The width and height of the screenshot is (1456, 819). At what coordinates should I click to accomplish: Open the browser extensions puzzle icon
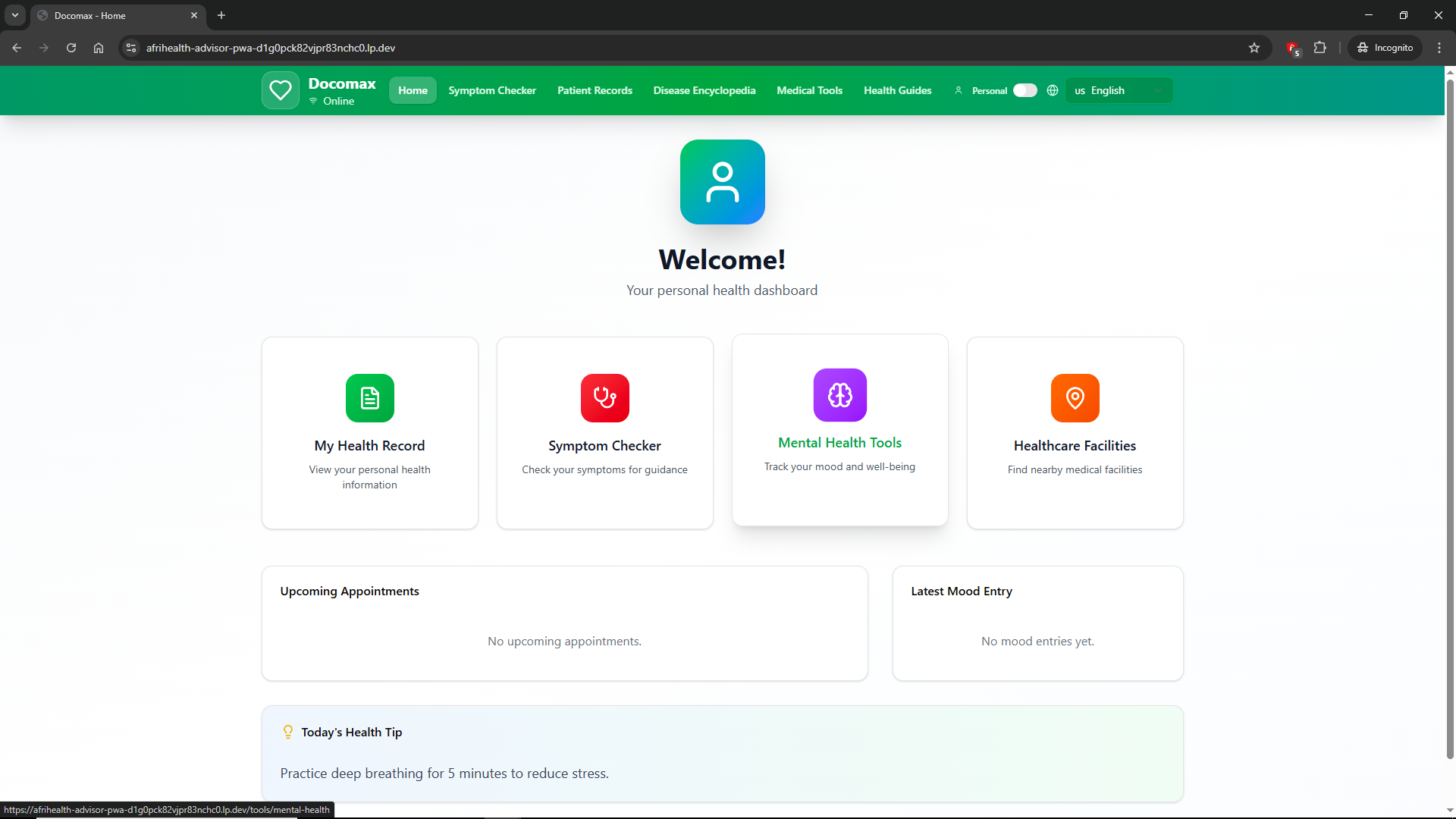click(x=1320, y=48)
